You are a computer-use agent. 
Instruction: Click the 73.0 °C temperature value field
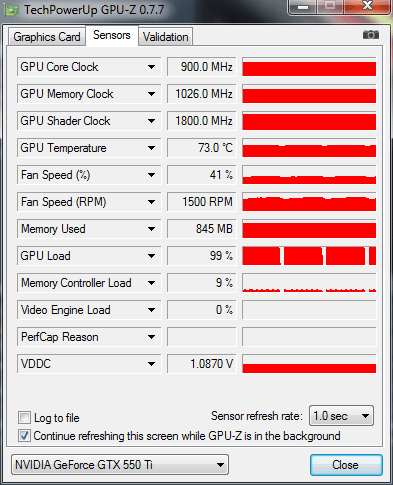click(202, 148)
